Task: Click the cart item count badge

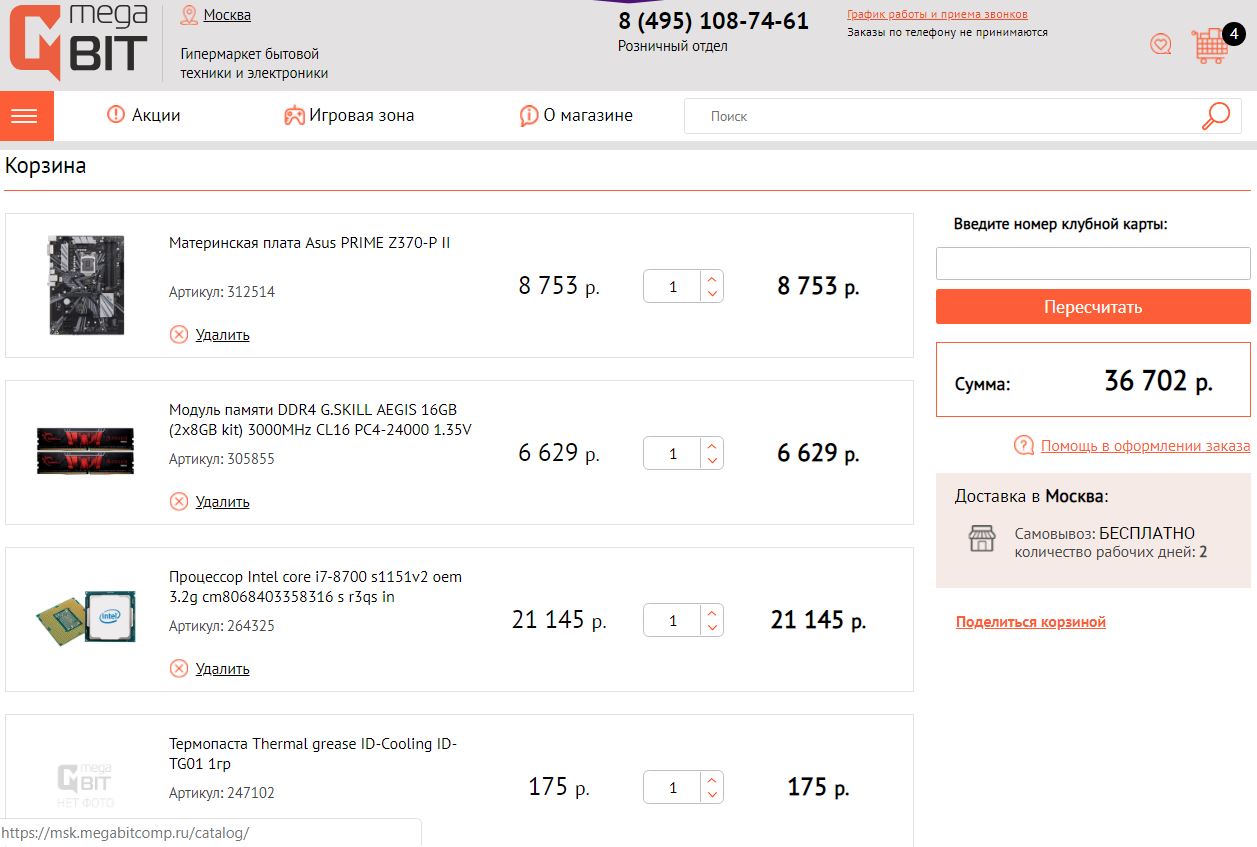Action: [1234, 34]
